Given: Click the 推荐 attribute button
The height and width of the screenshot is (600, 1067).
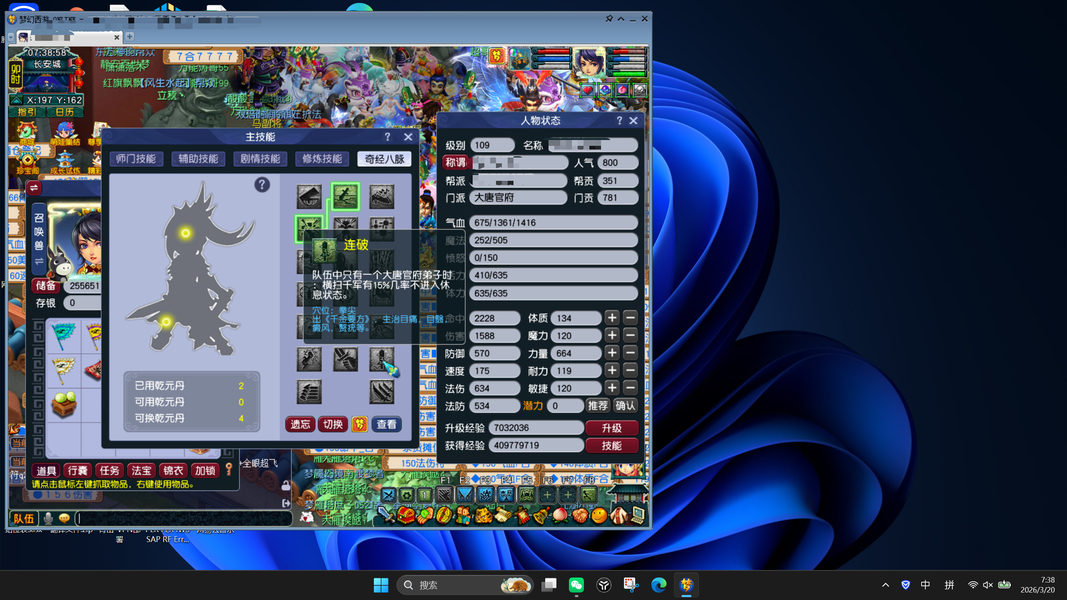Looking at the screenshot, I should point(597,405).
